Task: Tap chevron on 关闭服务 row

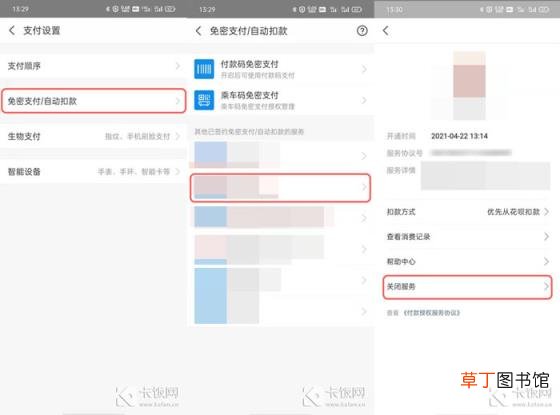Action: pyautogui.click(x=546, y=286)
